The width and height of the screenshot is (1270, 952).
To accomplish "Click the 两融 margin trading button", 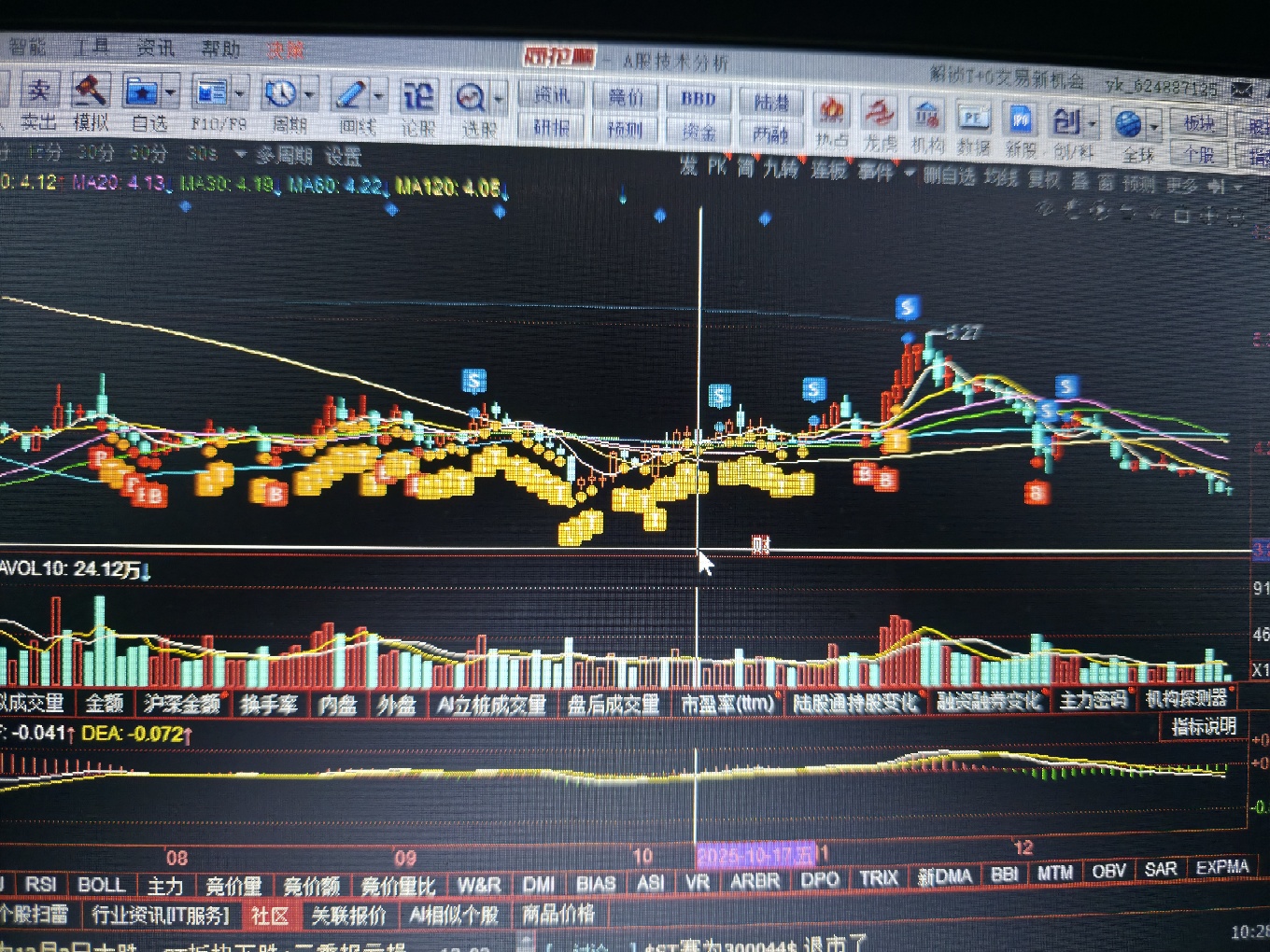I will (771, 134).
